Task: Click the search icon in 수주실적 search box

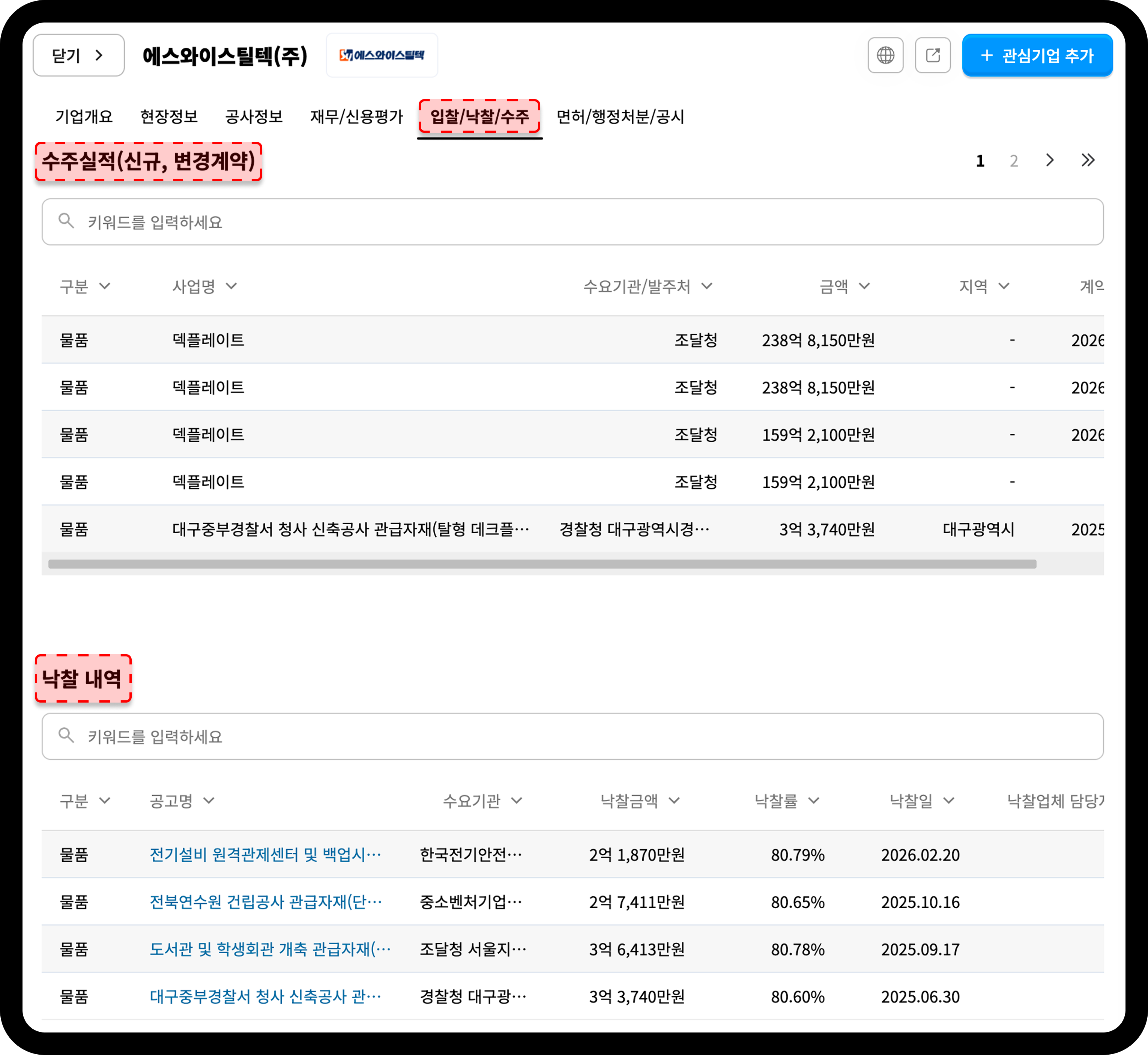Action: pyautogui.click(x=66, y=221)
